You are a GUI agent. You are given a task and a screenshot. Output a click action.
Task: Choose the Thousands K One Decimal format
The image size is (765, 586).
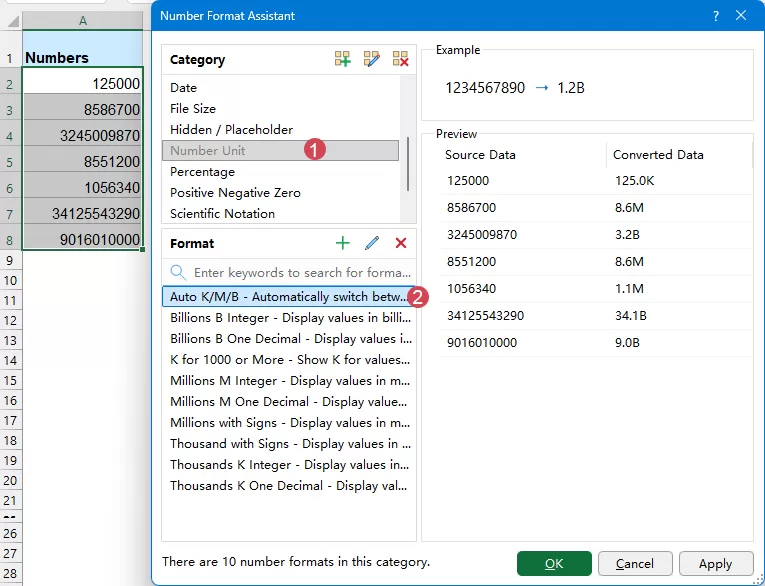pos(288,485)
